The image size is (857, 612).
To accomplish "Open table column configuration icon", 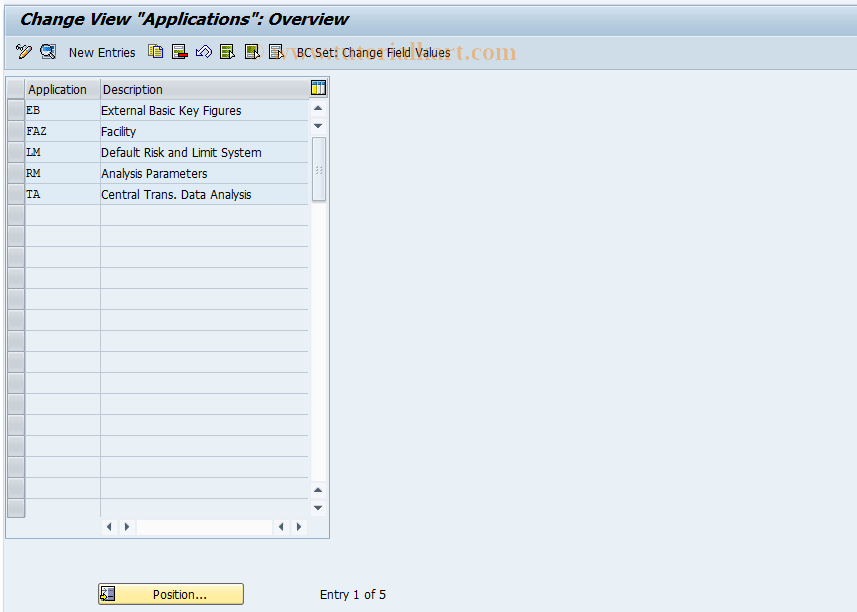I will pos(318,88).
